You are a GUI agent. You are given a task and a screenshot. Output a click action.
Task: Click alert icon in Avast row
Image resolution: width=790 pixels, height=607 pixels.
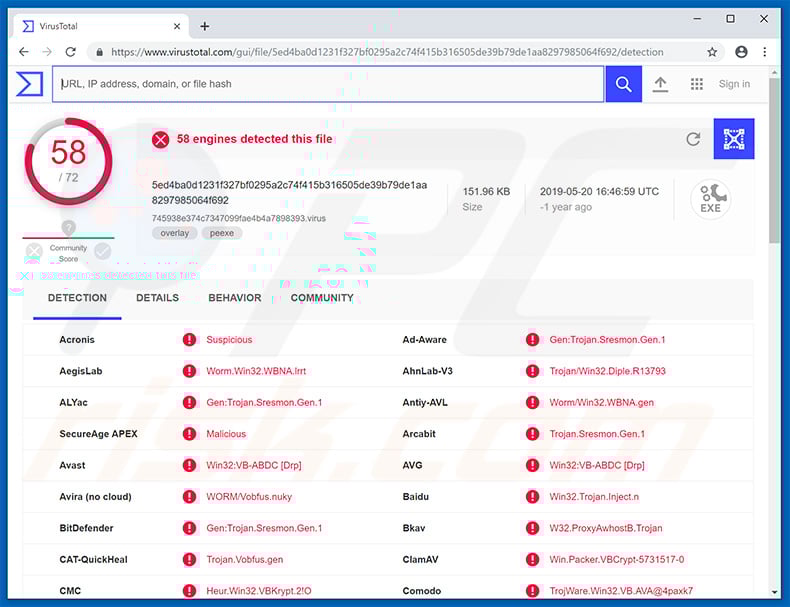(x=189, y=465)
